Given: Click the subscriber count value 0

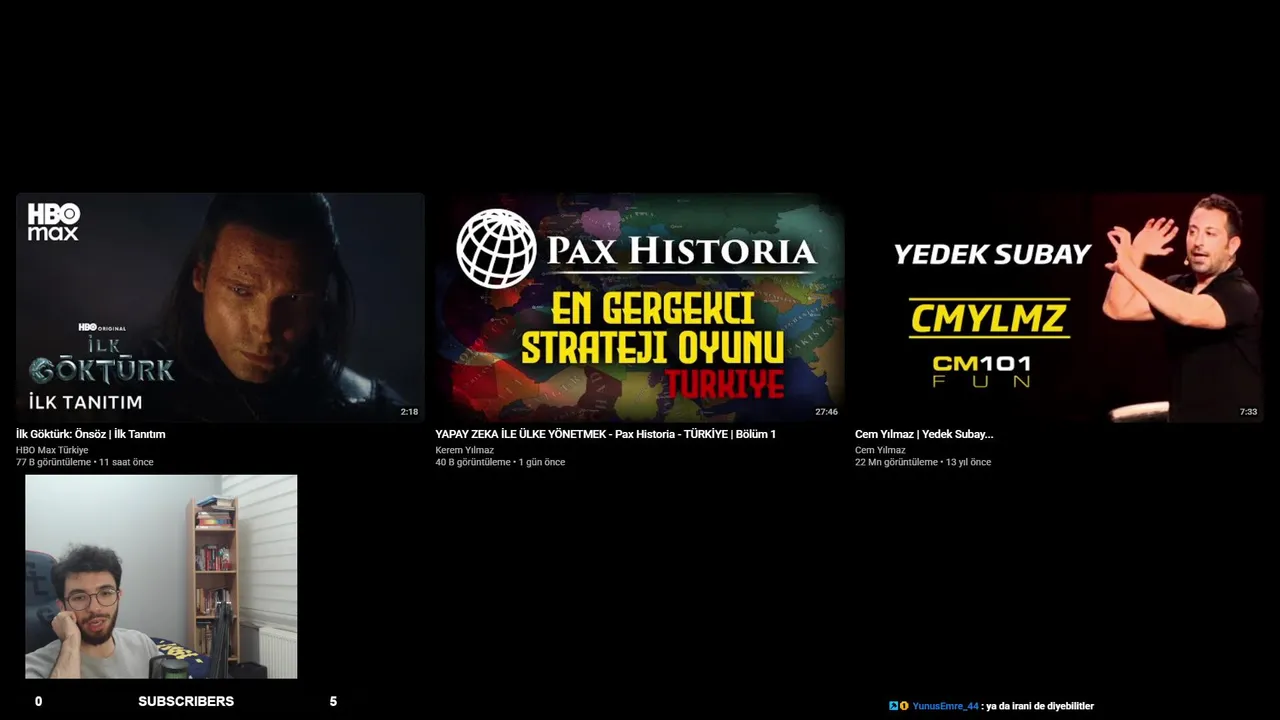Looking at the screenshot, I should [x=38, y=701].
